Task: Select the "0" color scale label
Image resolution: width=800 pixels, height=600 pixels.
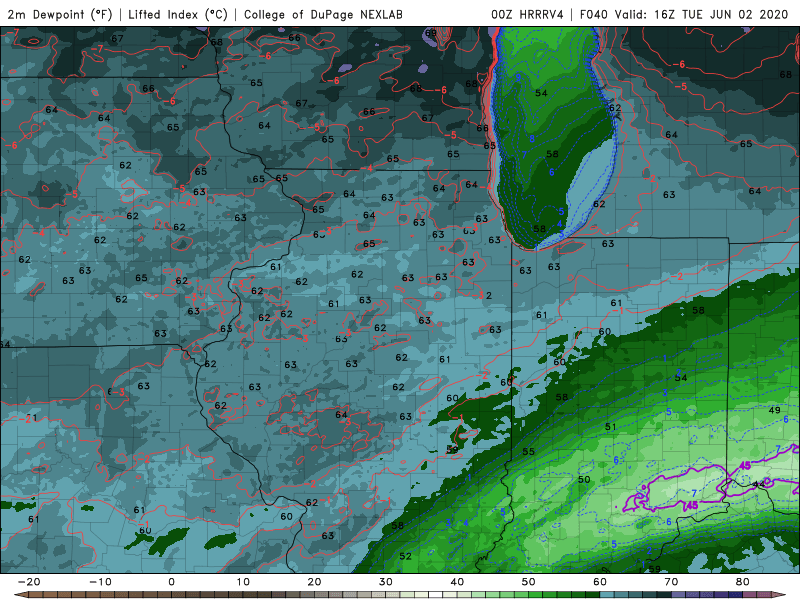Action: pos(171,582)
